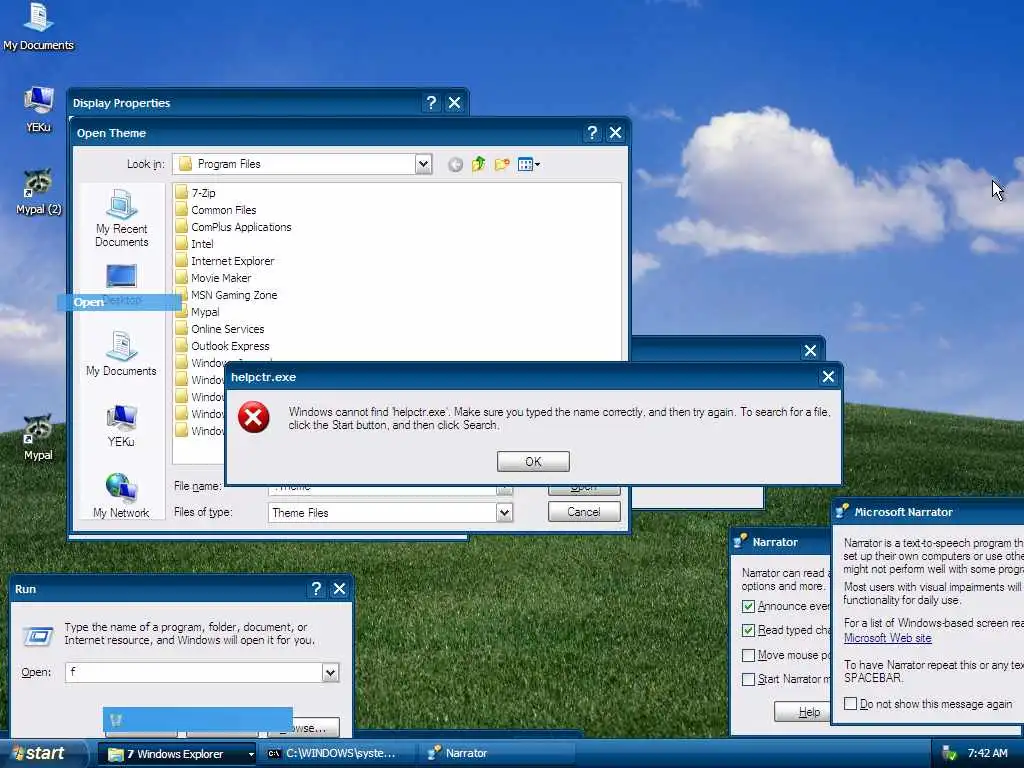Expand the Run dialog Open history dropdown
The image size is (1024, 768).
[x=330, y=672]
